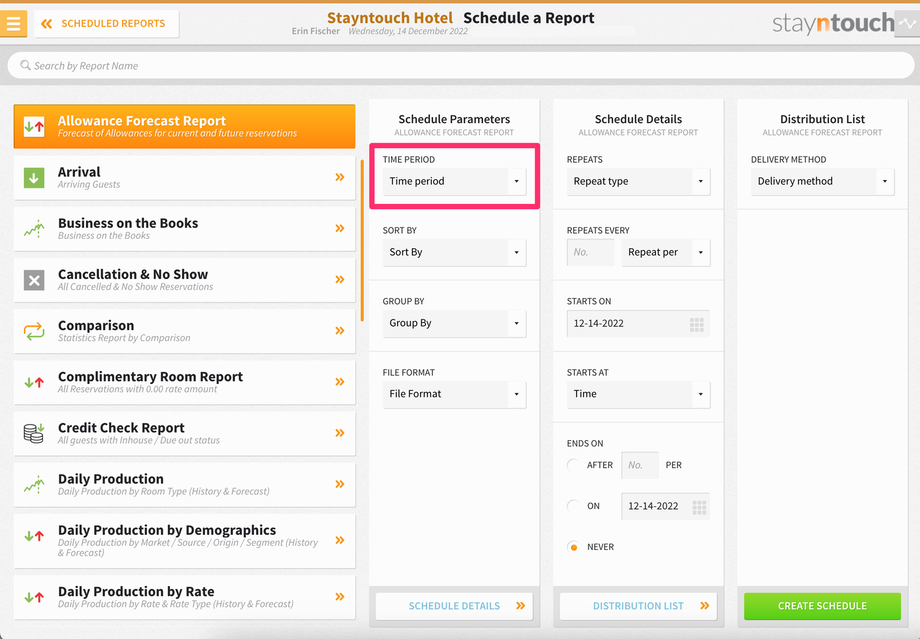Screen dimensions: 920x639
Task: Open the Sort By dropdown
Action: pos(454,252)
